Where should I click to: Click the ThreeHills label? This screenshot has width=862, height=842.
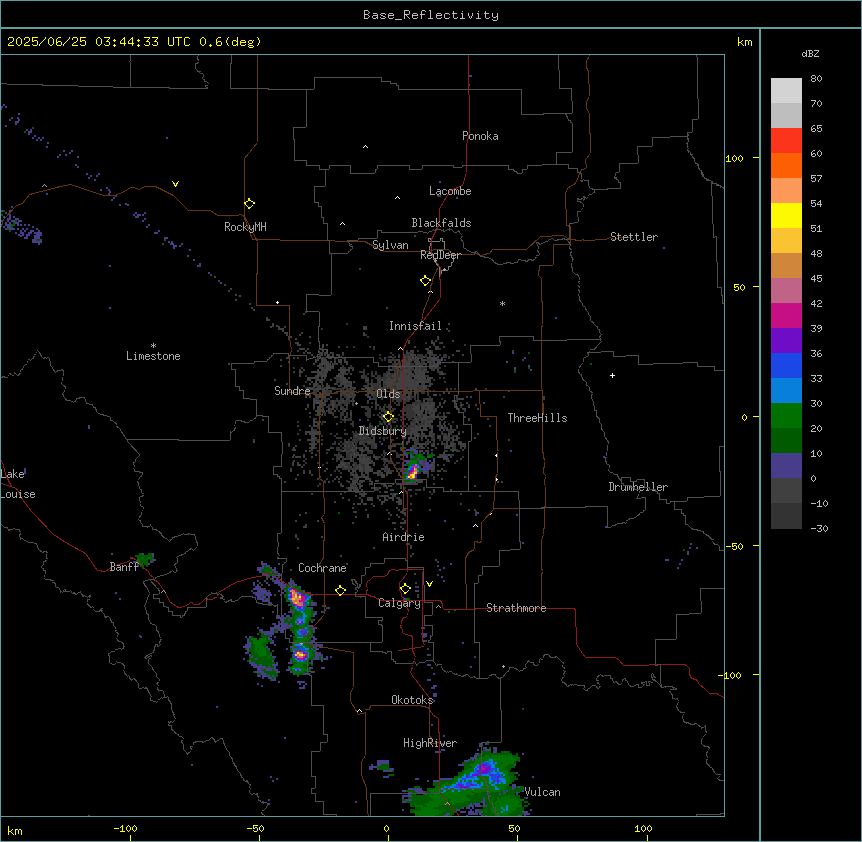click(x=537, y=418)
